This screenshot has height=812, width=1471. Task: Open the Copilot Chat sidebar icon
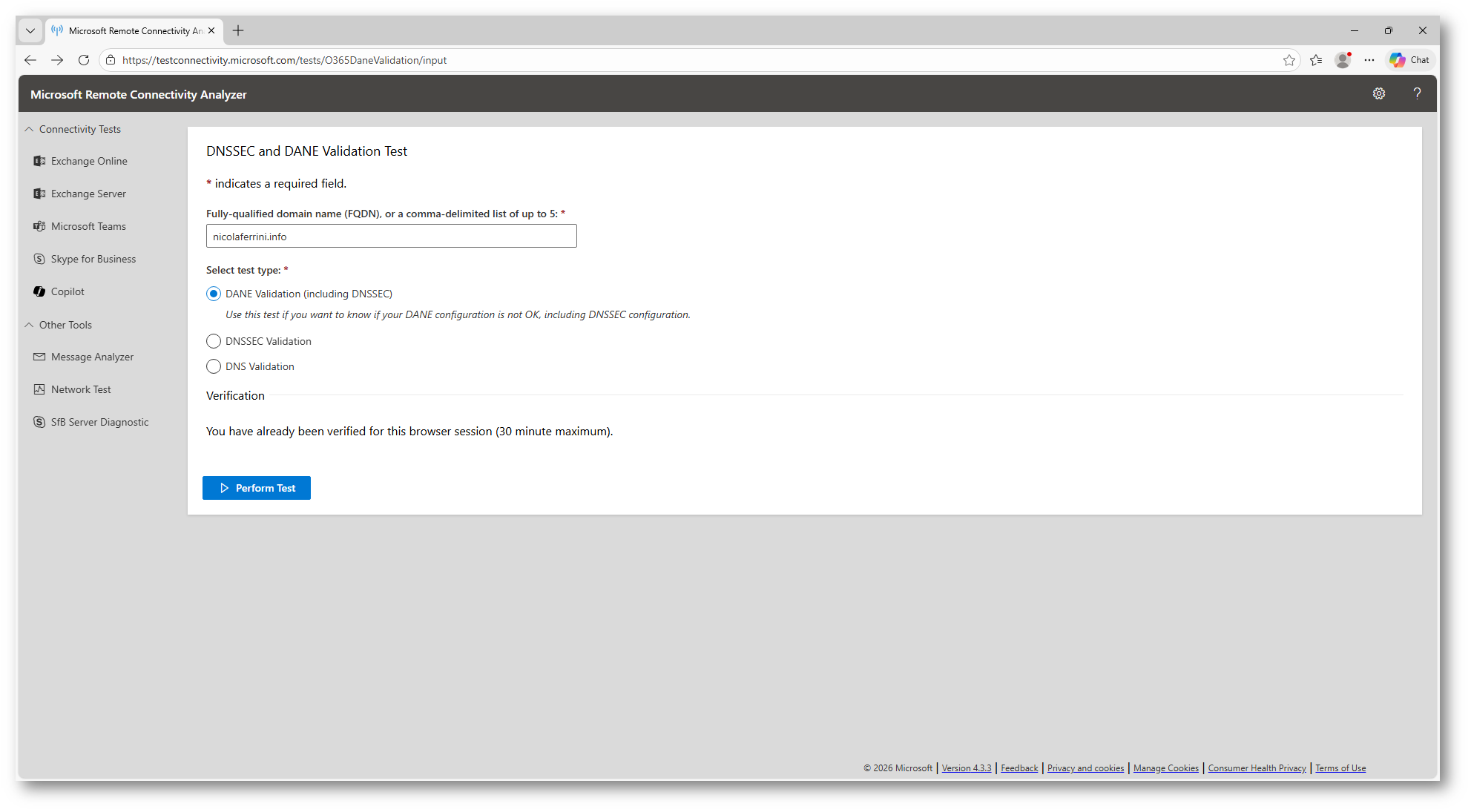click(x=1409, y=60)
